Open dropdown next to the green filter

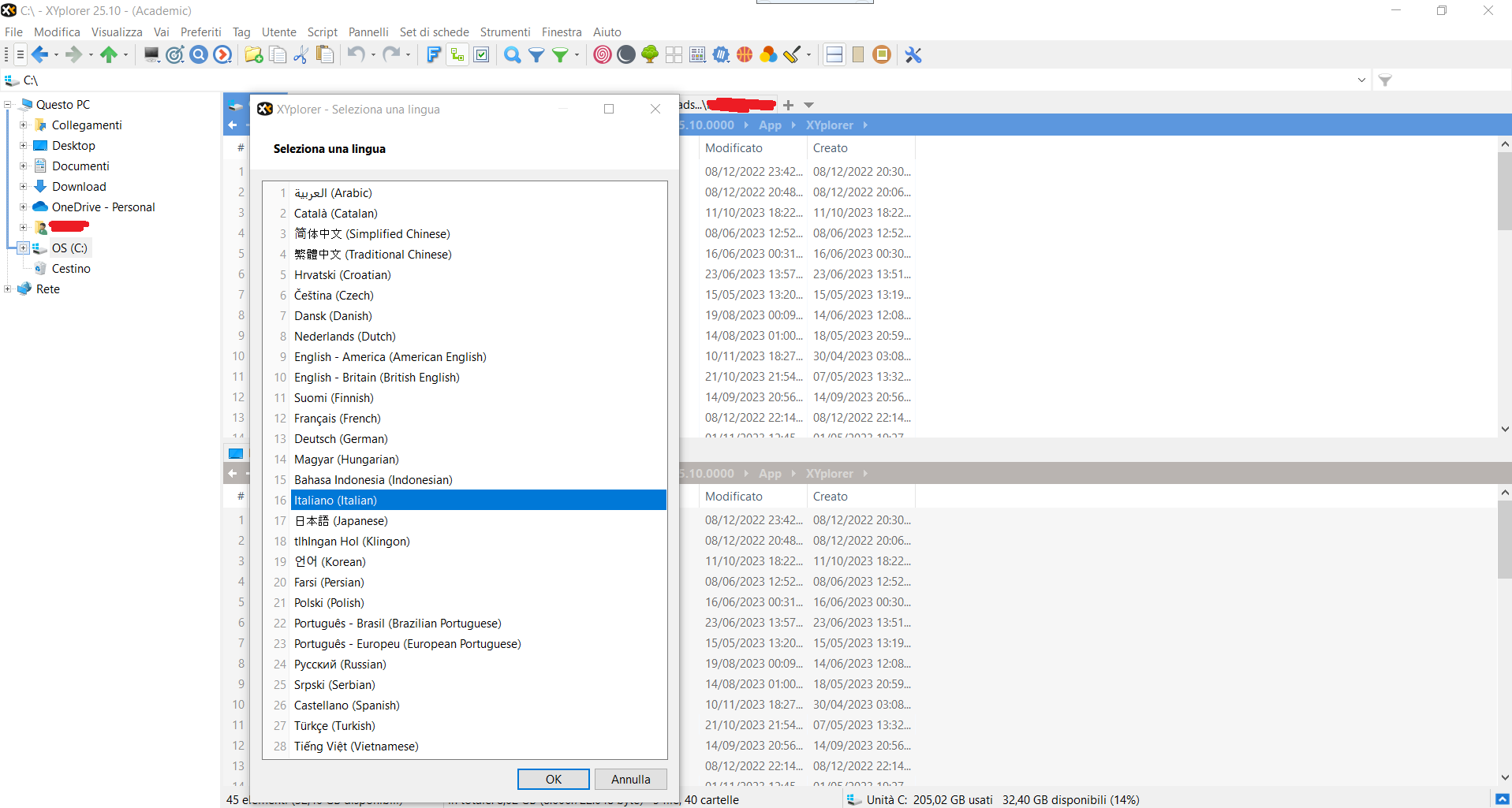coord(577,54)
